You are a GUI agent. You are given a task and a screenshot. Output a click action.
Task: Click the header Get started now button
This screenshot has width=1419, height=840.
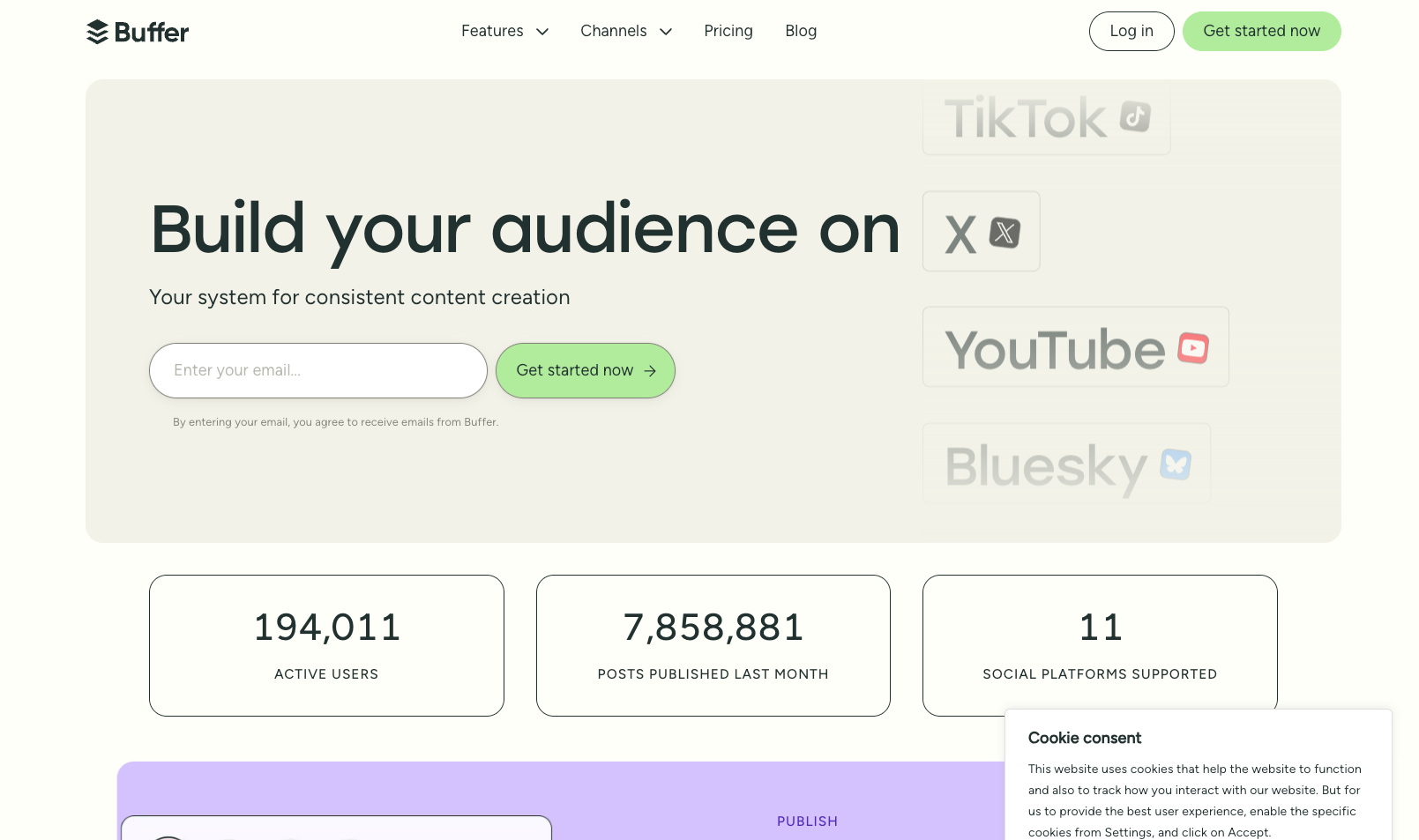pos(1261,31)
